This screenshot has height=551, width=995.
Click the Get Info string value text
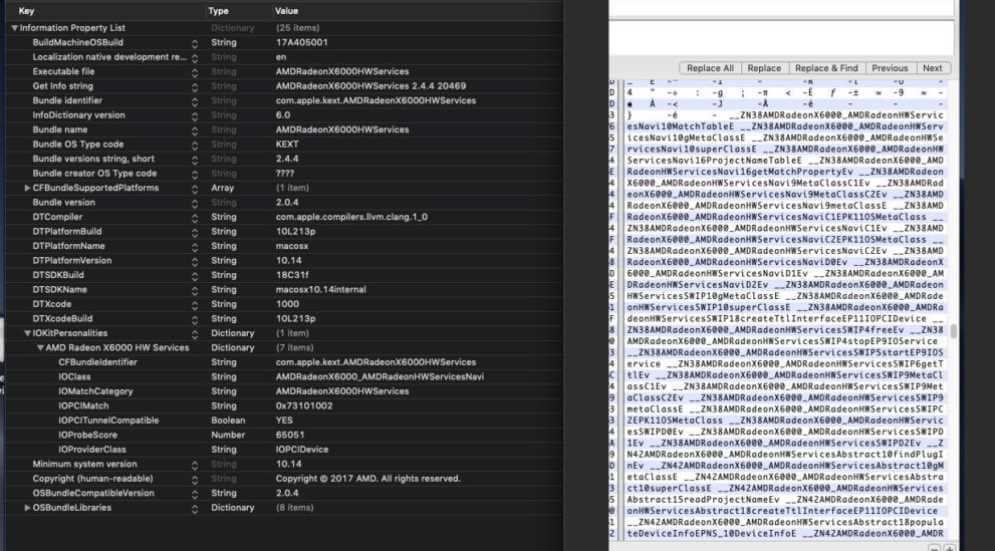click(x=371, y=86)
